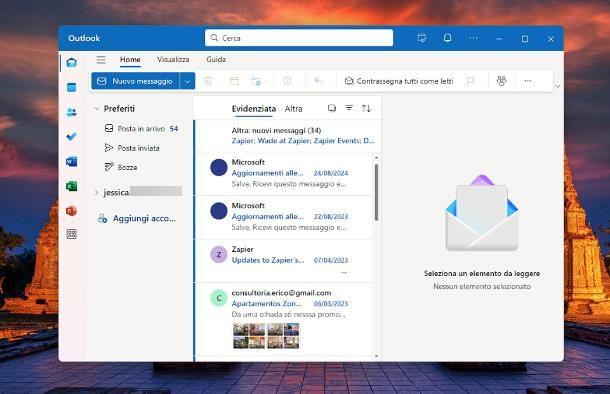Open Microsoft email dated 24/08/2024

284,173
